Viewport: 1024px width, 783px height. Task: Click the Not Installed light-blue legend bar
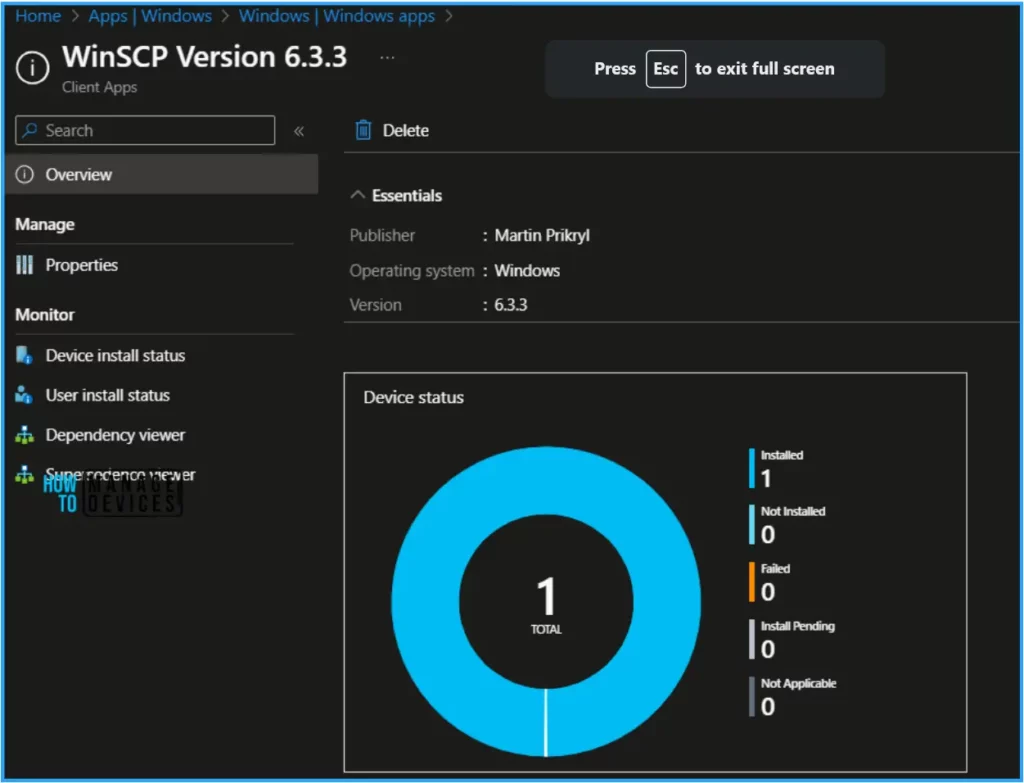click(752, 524)
